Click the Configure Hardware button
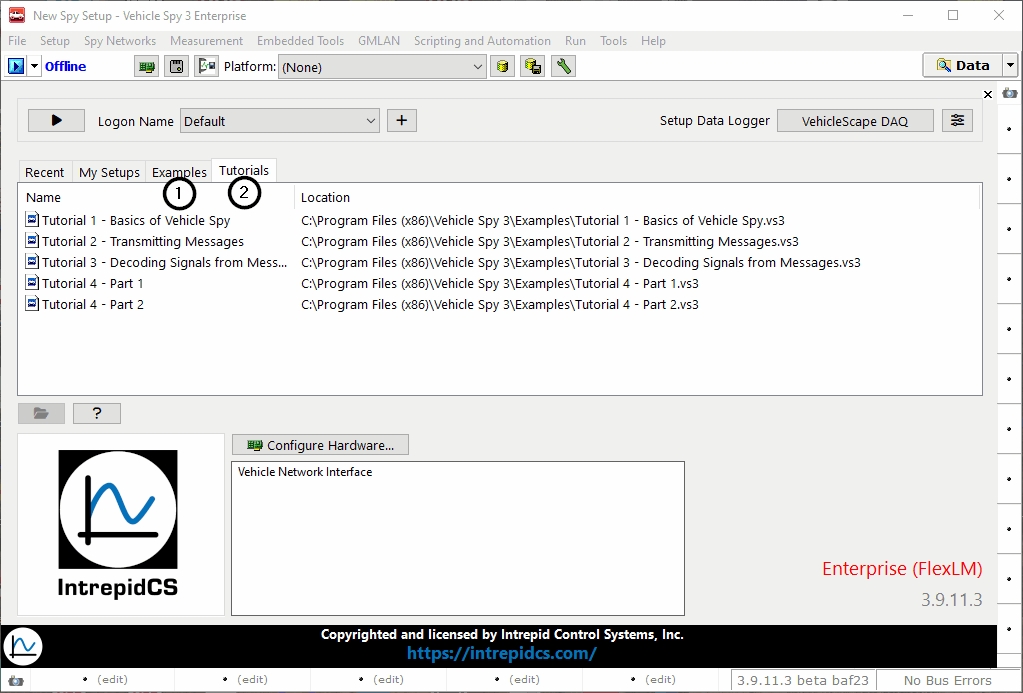 coord(320,445)
